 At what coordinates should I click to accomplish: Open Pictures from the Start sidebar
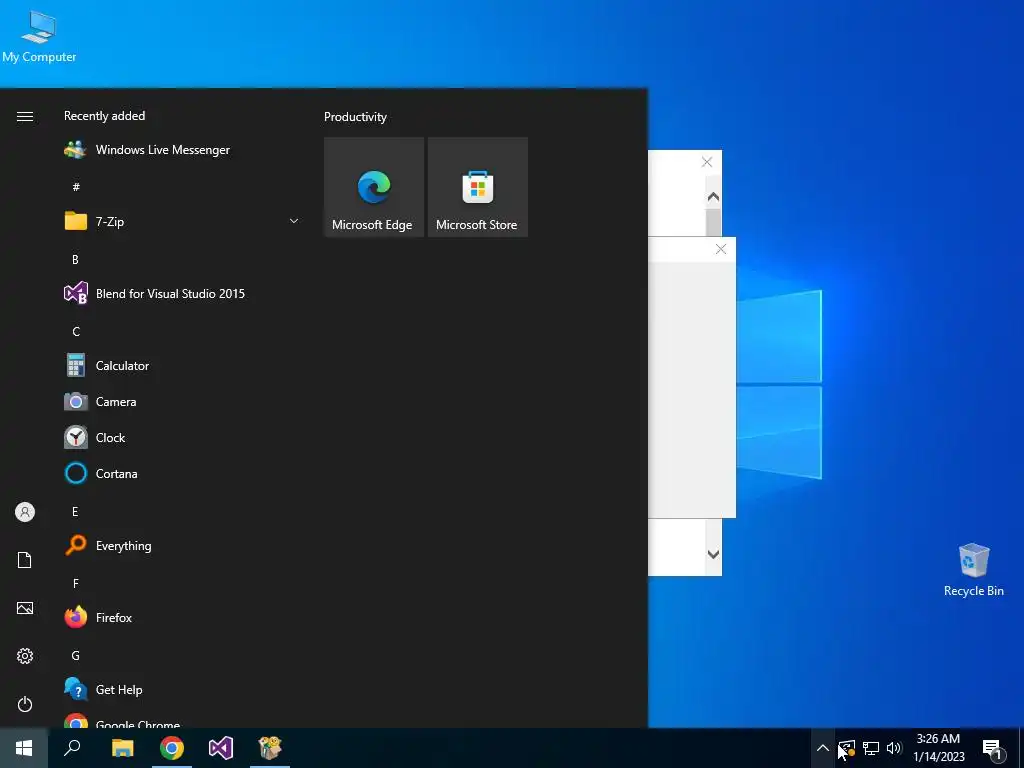[x=25, y=608]
